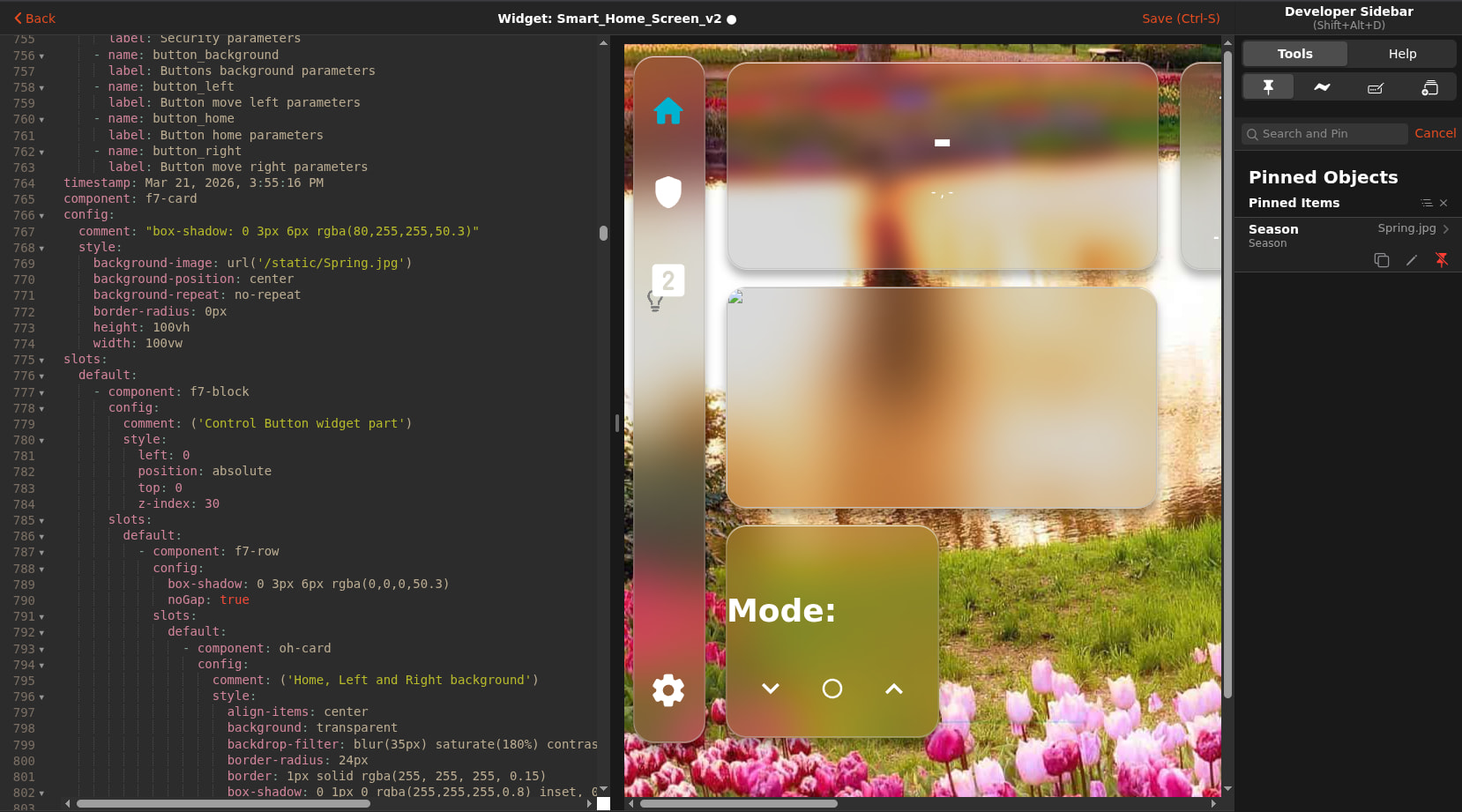Collapse the fold arrow at line 775
1462x812 pixels.
(41, 361)
